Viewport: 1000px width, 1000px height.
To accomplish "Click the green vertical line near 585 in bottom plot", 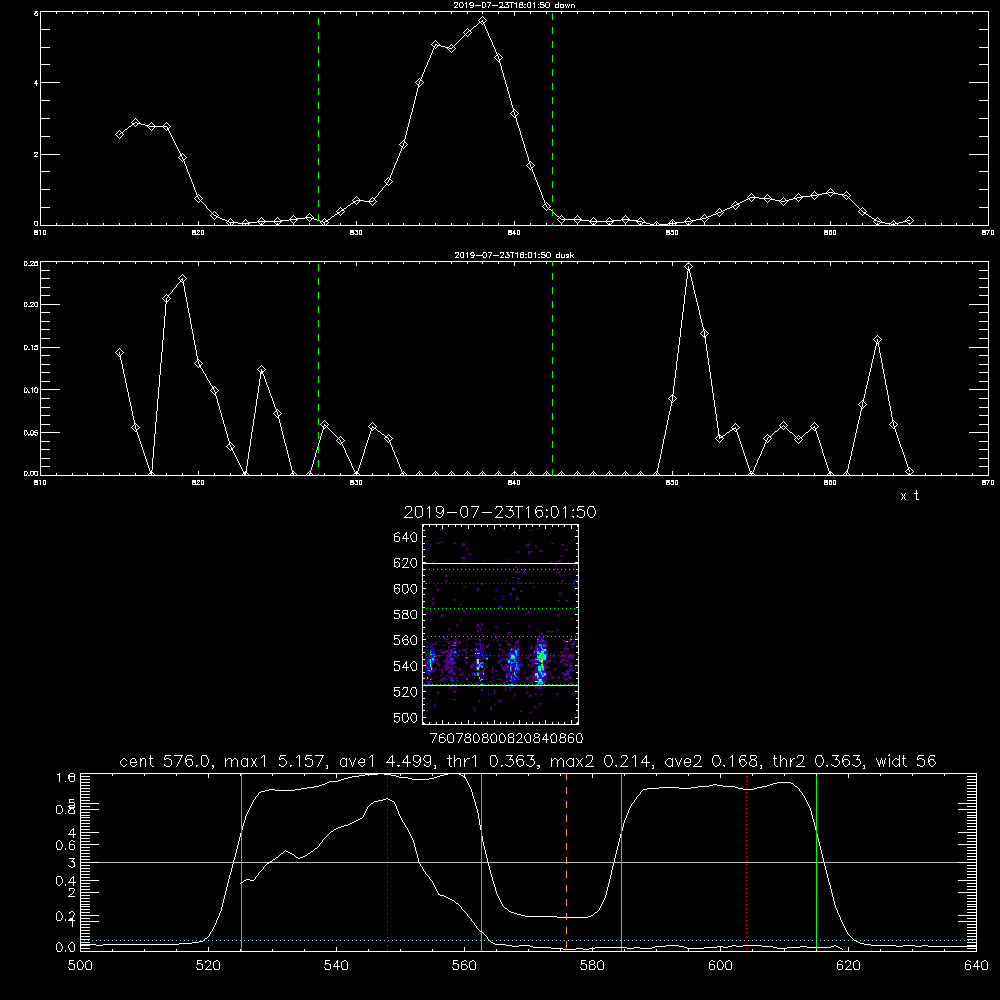I will (x=622, y=861).
